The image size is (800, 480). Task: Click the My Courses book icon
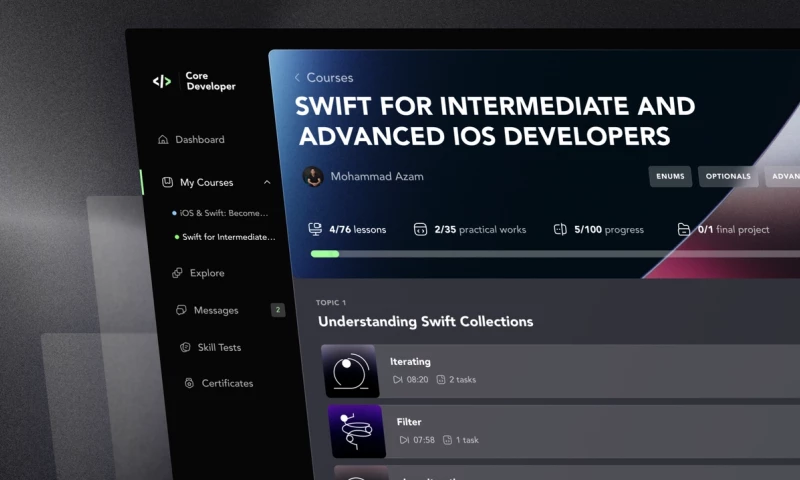167,182
